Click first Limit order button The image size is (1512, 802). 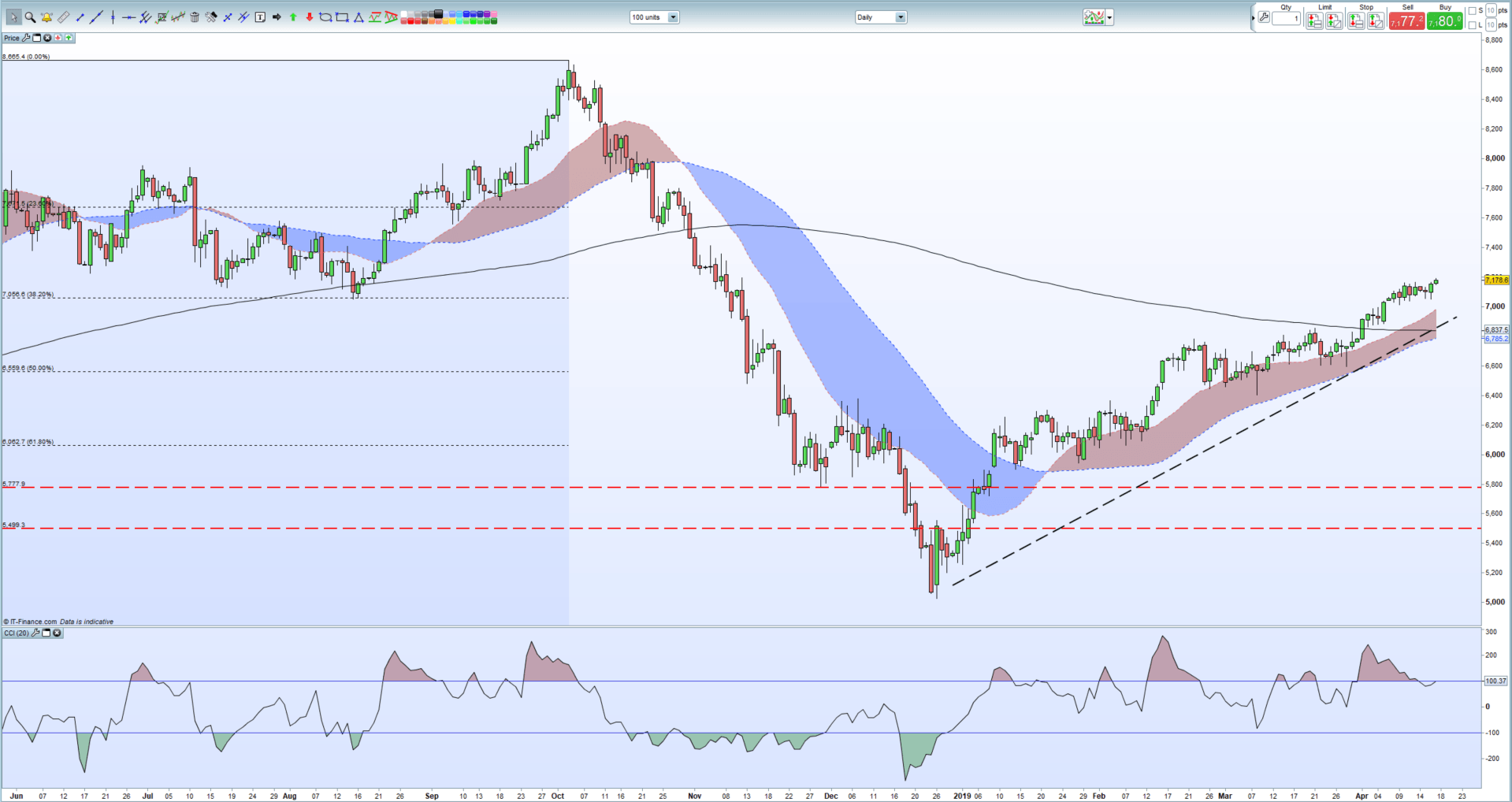point(1314,21)
